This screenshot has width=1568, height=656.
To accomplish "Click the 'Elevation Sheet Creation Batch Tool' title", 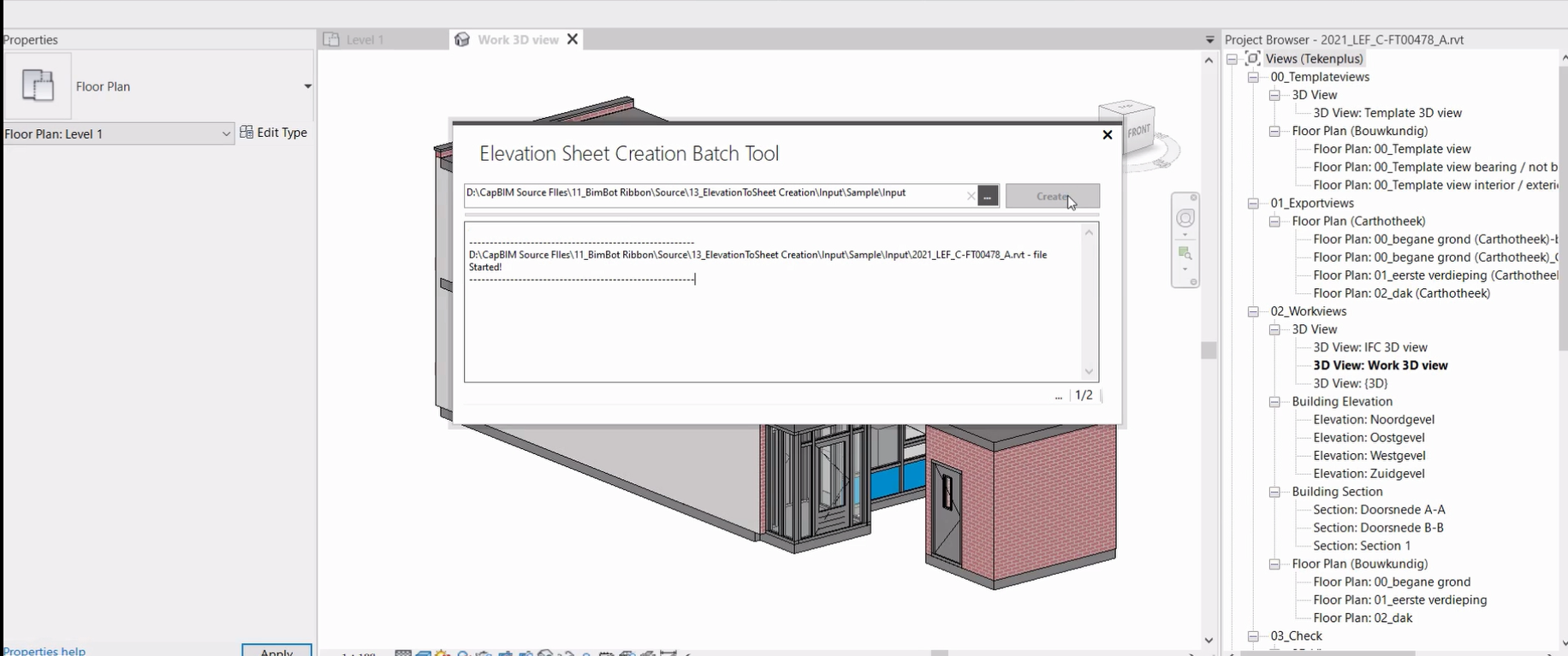I will click(629, 154).
